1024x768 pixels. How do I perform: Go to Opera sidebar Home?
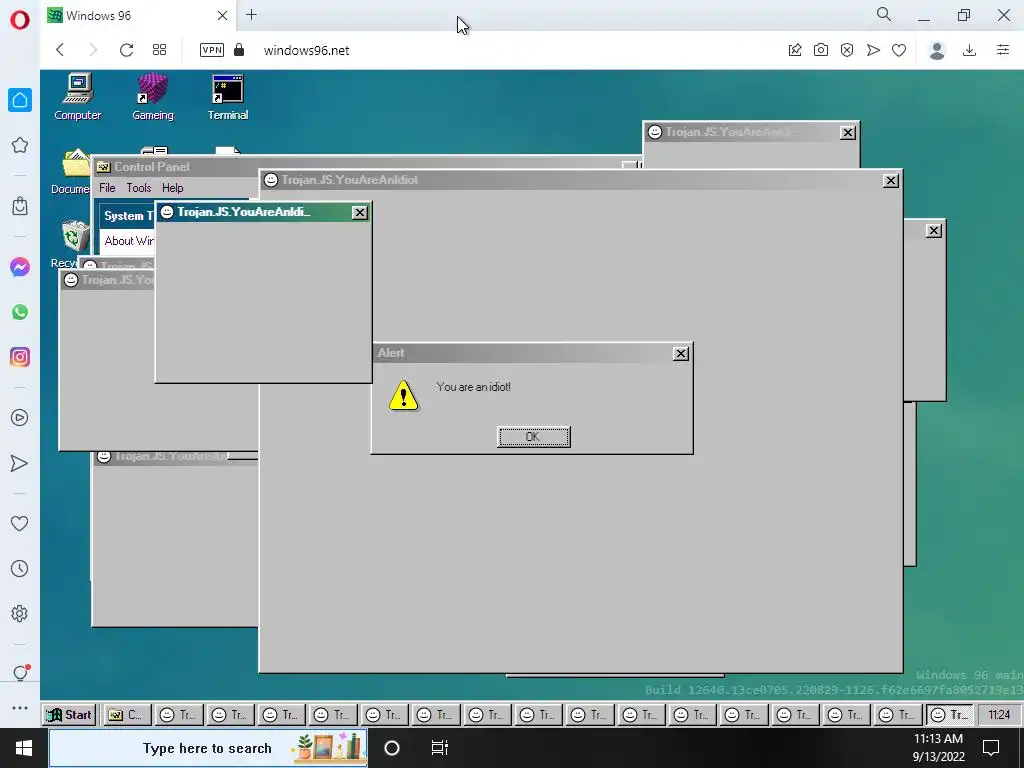click(x=20, y=100)
